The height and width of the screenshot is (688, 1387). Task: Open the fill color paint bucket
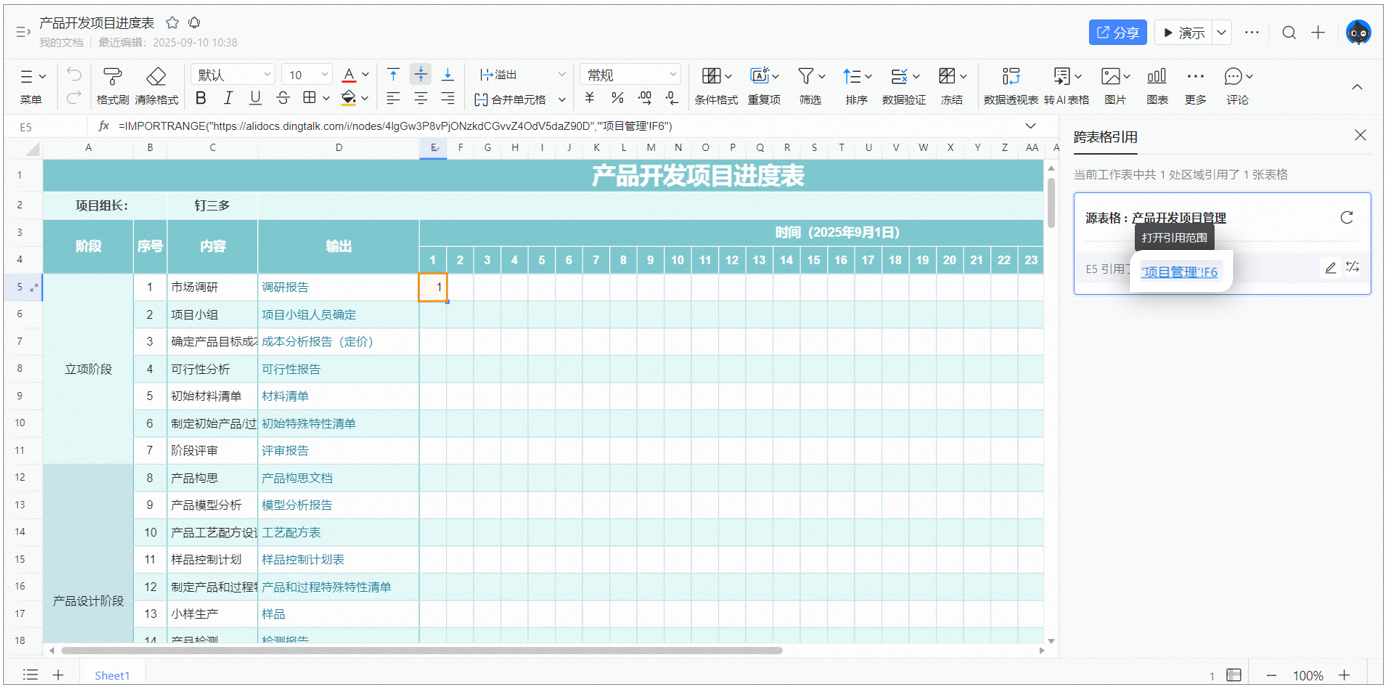pyautogui.click(x=348, y=98)
